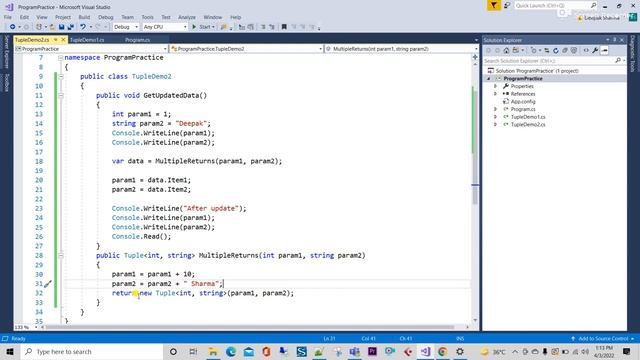640x360 pixels.
Task: Click the Save icon in toolbar
Action: (61, 27)
